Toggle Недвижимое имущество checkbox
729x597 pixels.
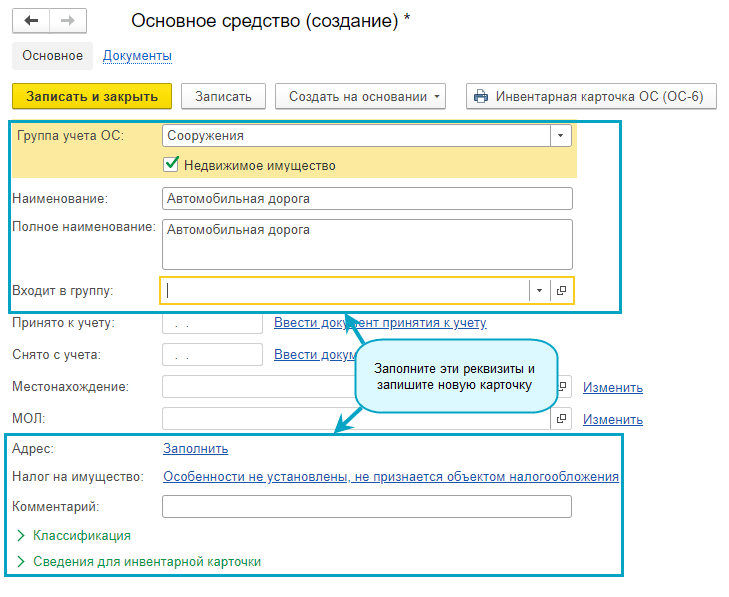pos(171,165)
